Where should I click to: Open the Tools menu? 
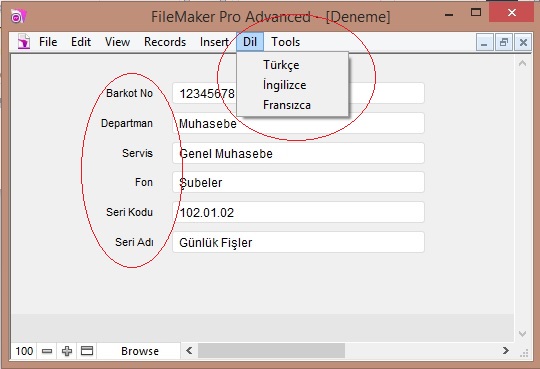[x=285, y=42]
